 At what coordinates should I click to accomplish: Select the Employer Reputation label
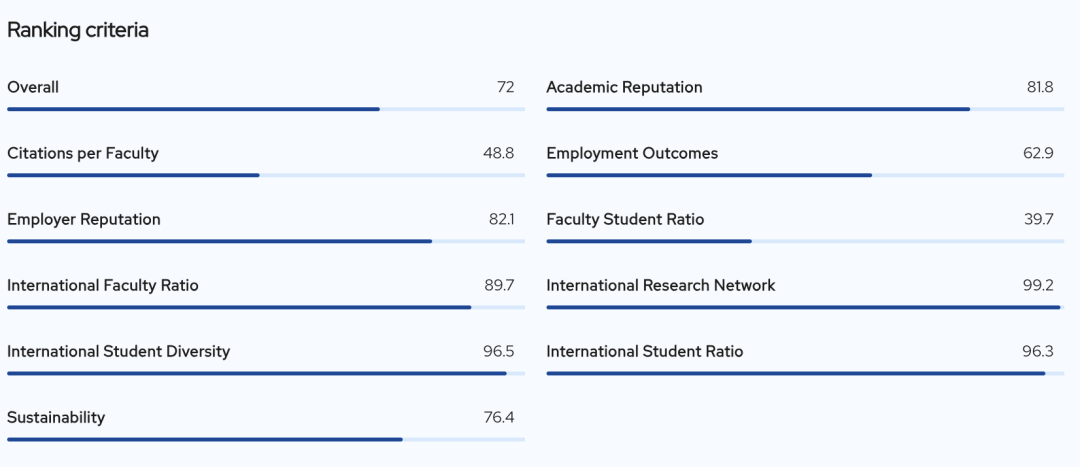point(84,219)
